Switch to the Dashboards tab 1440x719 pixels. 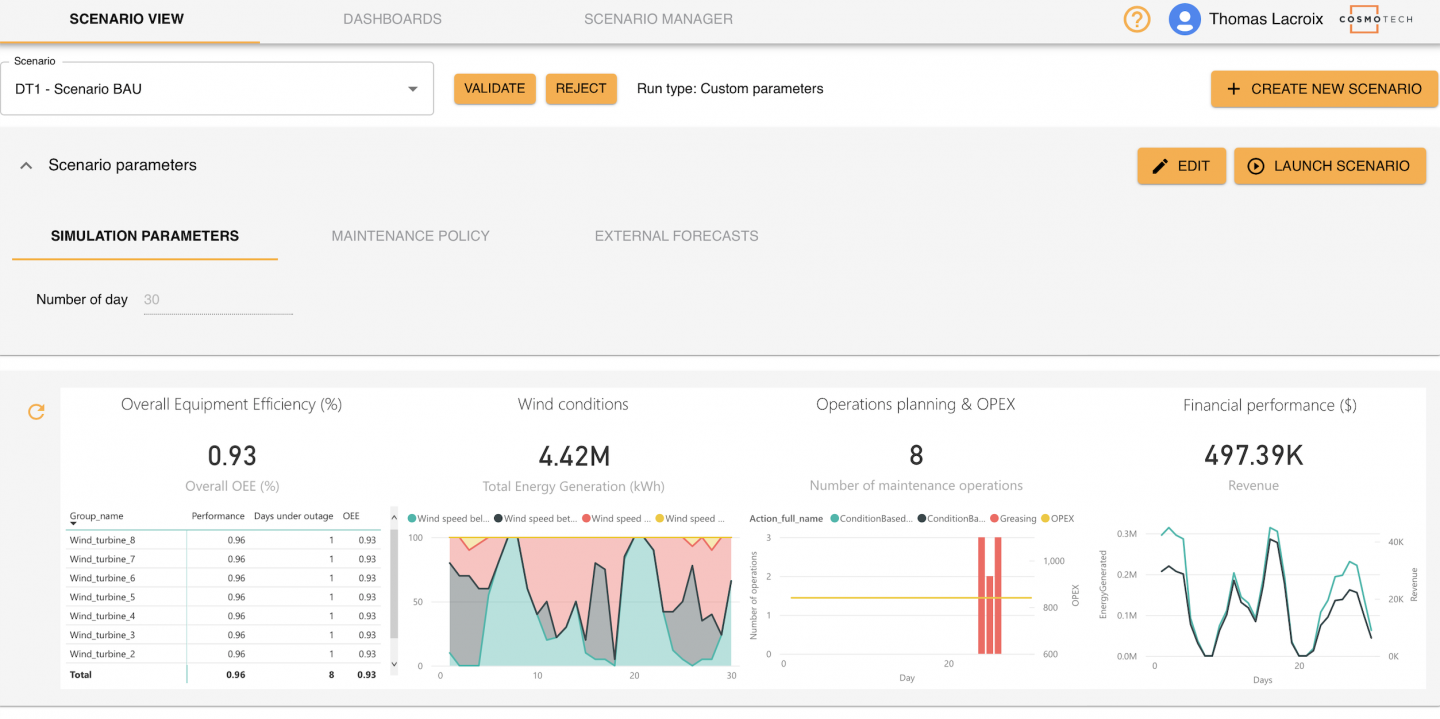[x=392, y=19]
